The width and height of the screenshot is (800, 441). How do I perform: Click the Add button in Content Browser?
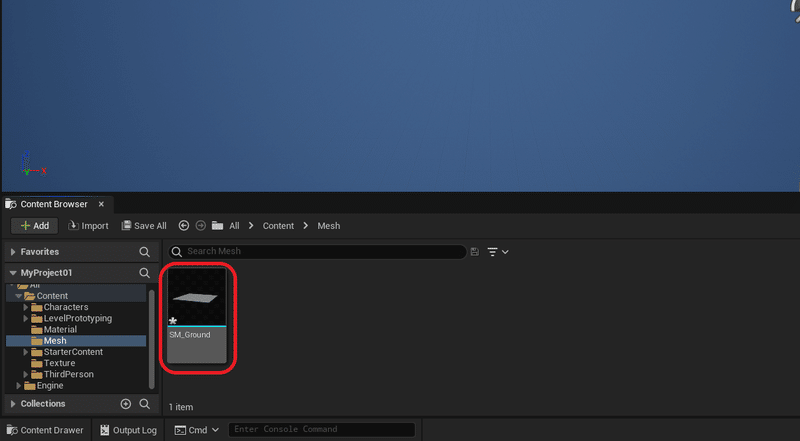(x=35, y=226)
